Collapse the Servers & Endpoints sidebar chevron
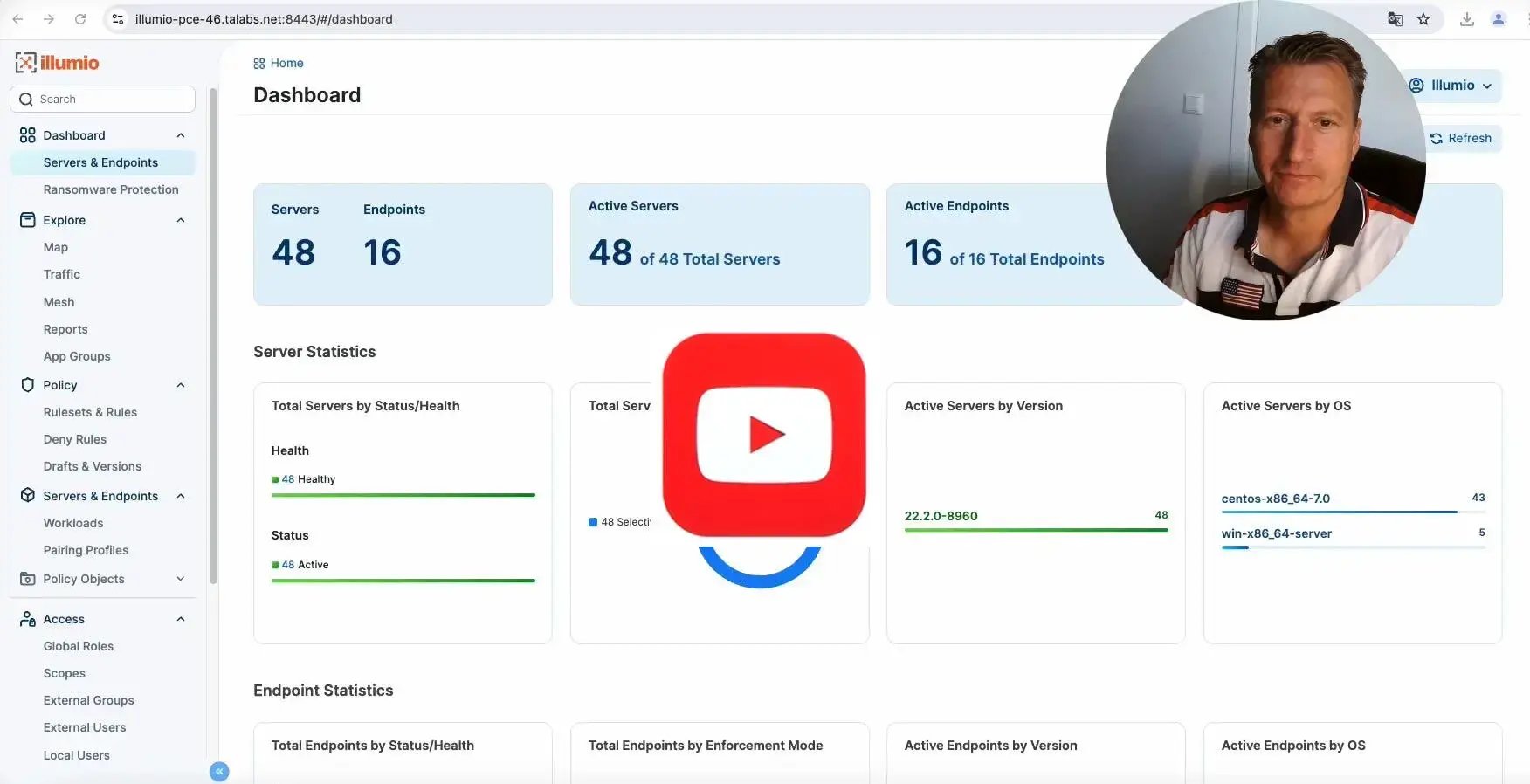The height and width of the screenshot is (784, 1530). pos(181,496)
